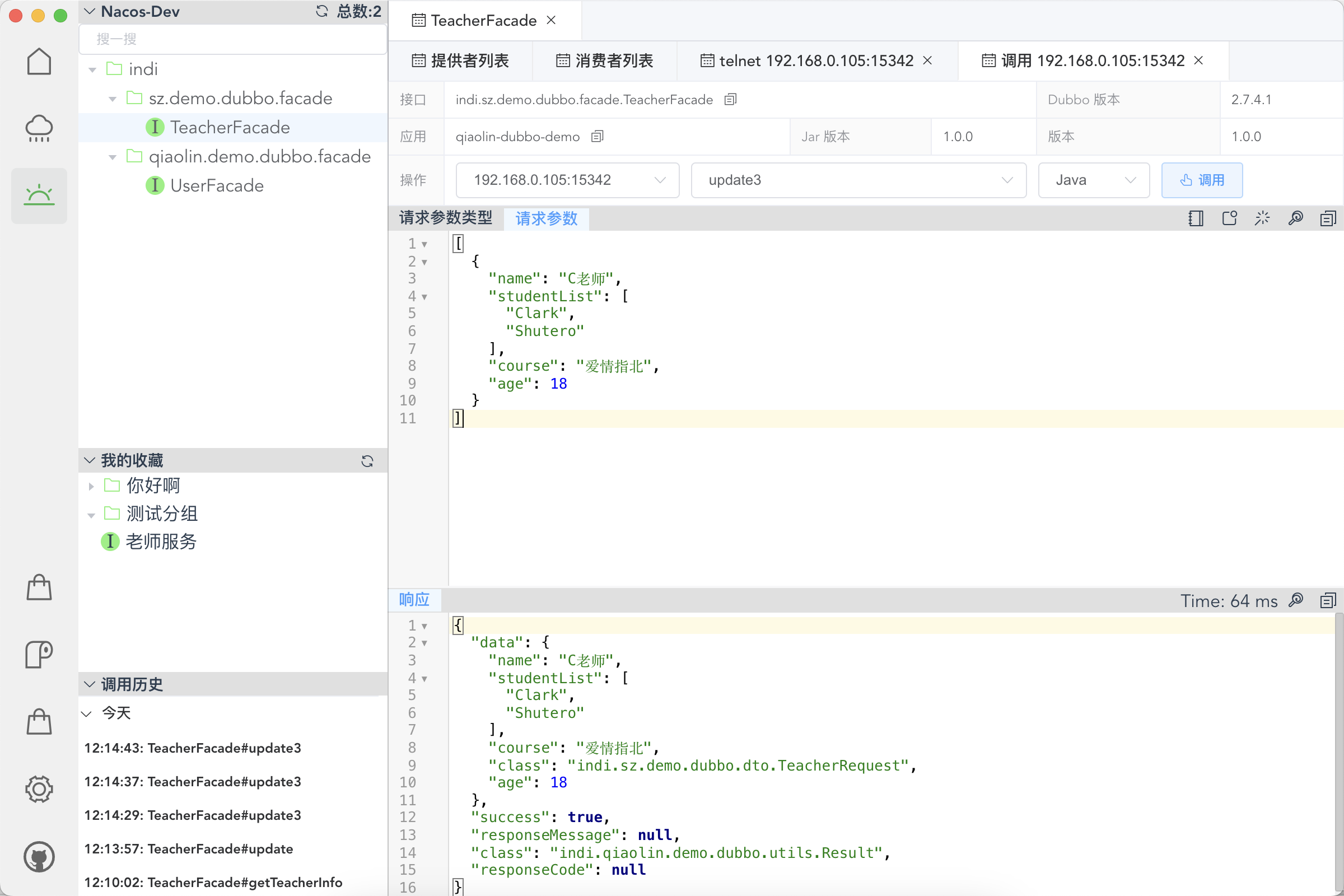1344x896 pixels.
Task: Open the address dropdown 192.168.0.105:15342
Action: (567, 180)
